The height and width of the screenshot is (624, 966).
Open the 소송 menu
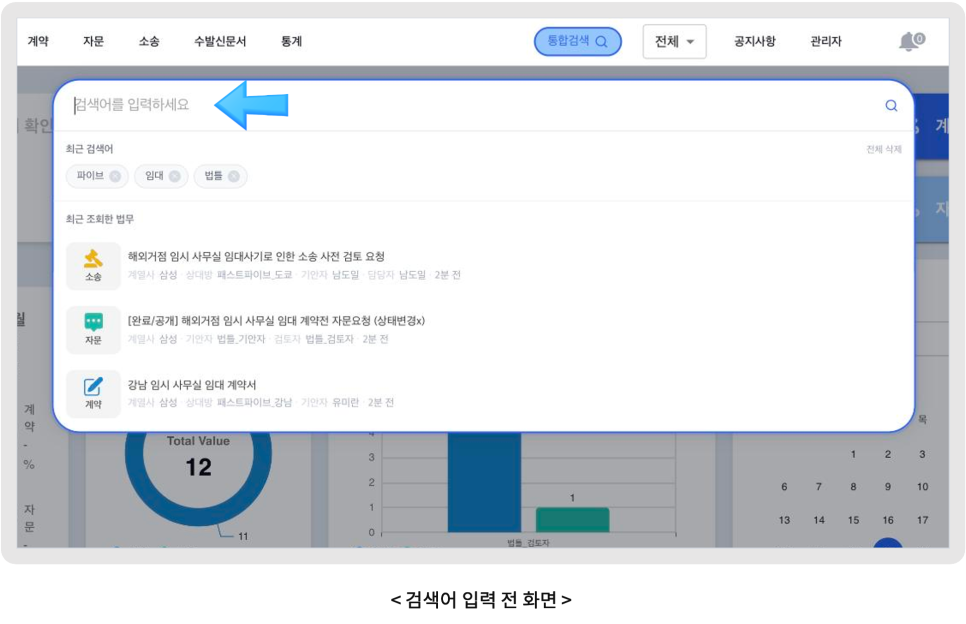point(149,41)
